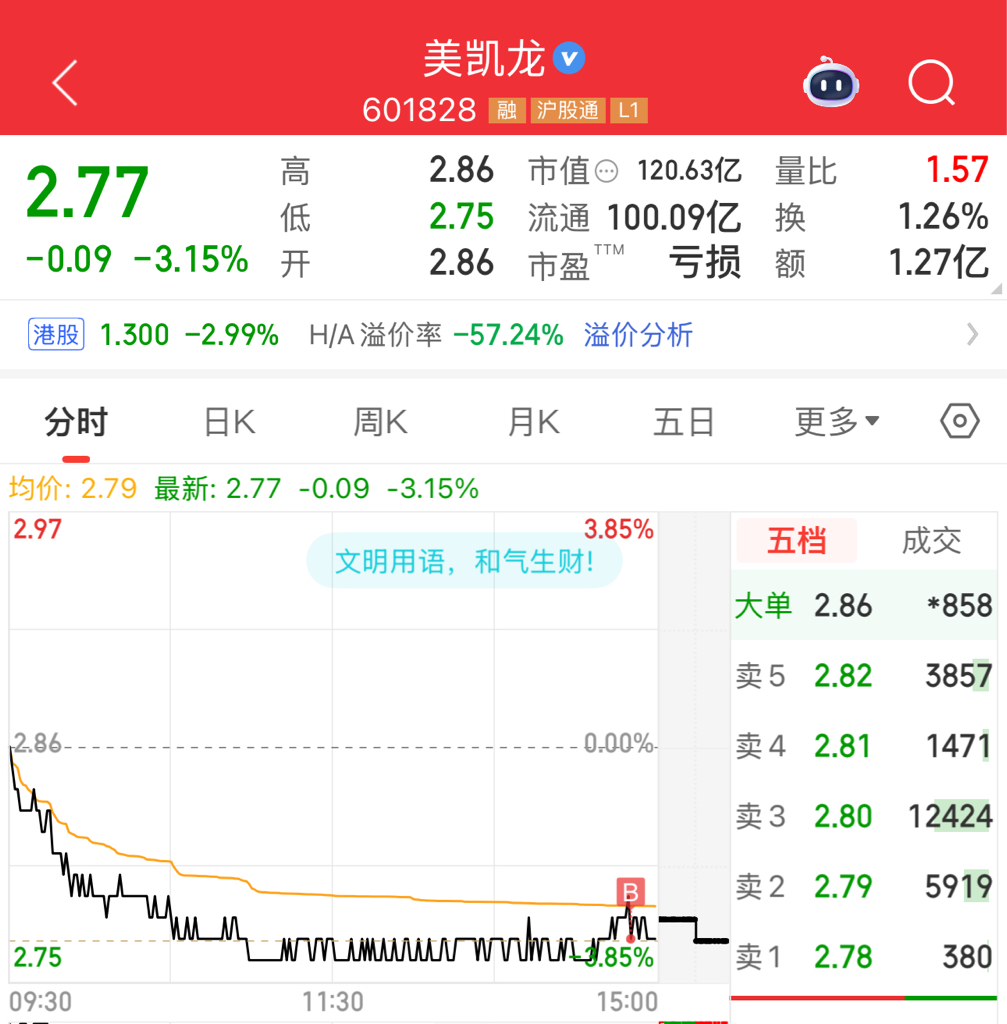Expand quote details corner triangle
Image resolution: width=1007 pixels, height=1024 pixels.
996,289
